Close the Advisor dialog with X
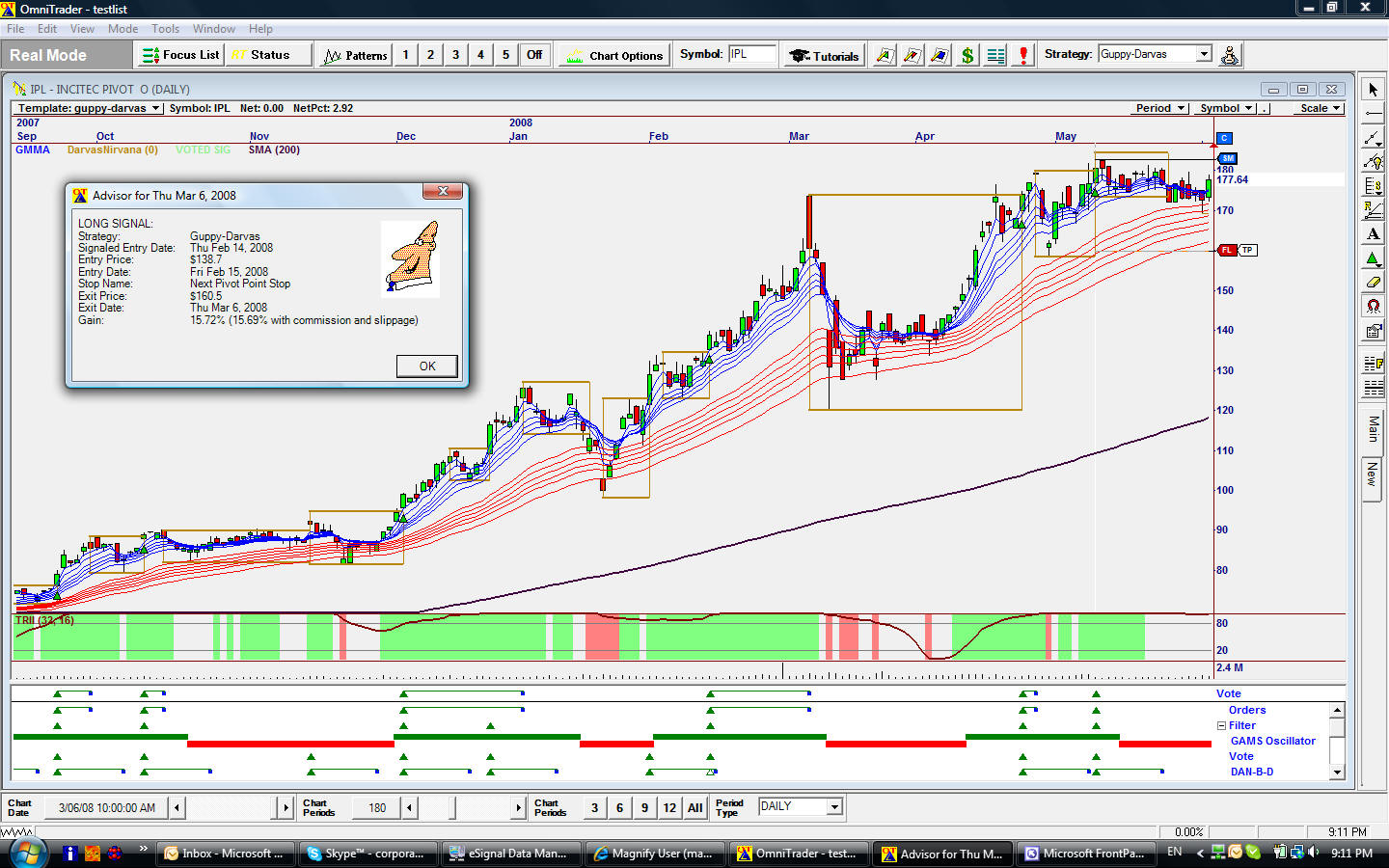The width and height of the screenshot is (1389, 868). point(443,191)
